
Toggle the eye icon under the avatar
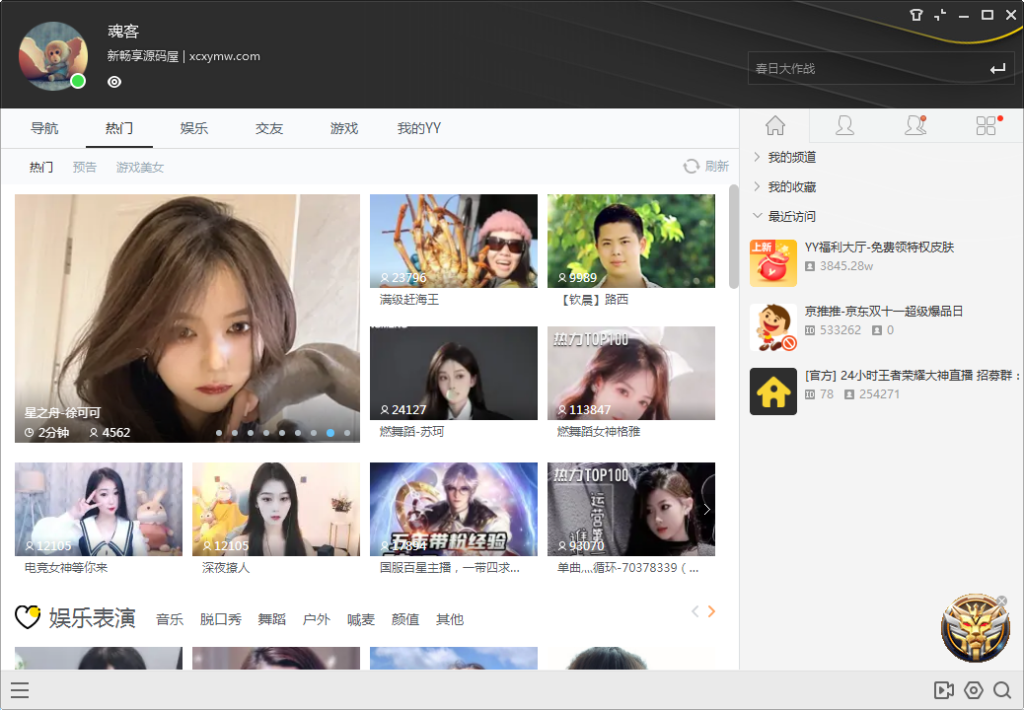(x=114, y=81)
